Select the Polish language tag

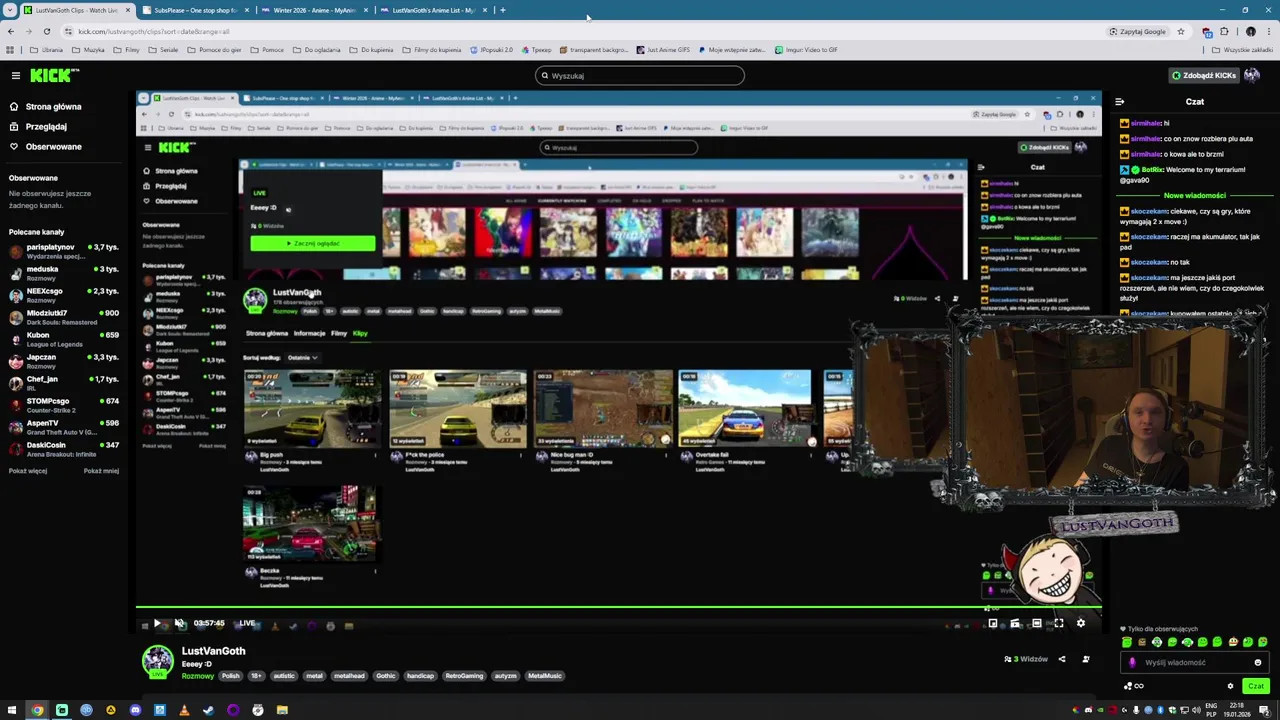tap(231, 676)
